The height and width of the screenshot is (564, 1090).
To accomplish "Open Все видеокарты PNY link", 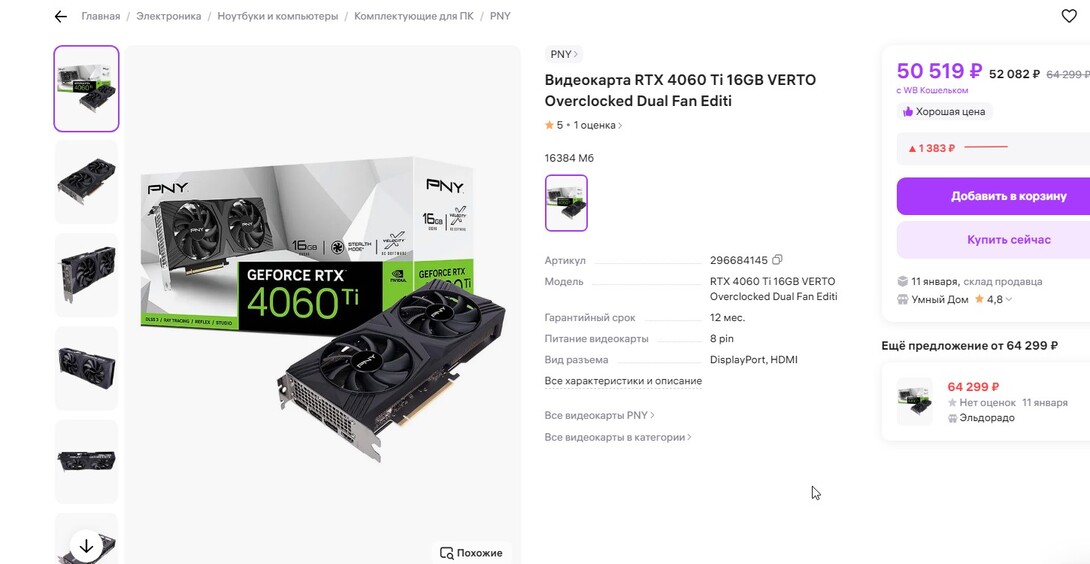I will [599, 415].
